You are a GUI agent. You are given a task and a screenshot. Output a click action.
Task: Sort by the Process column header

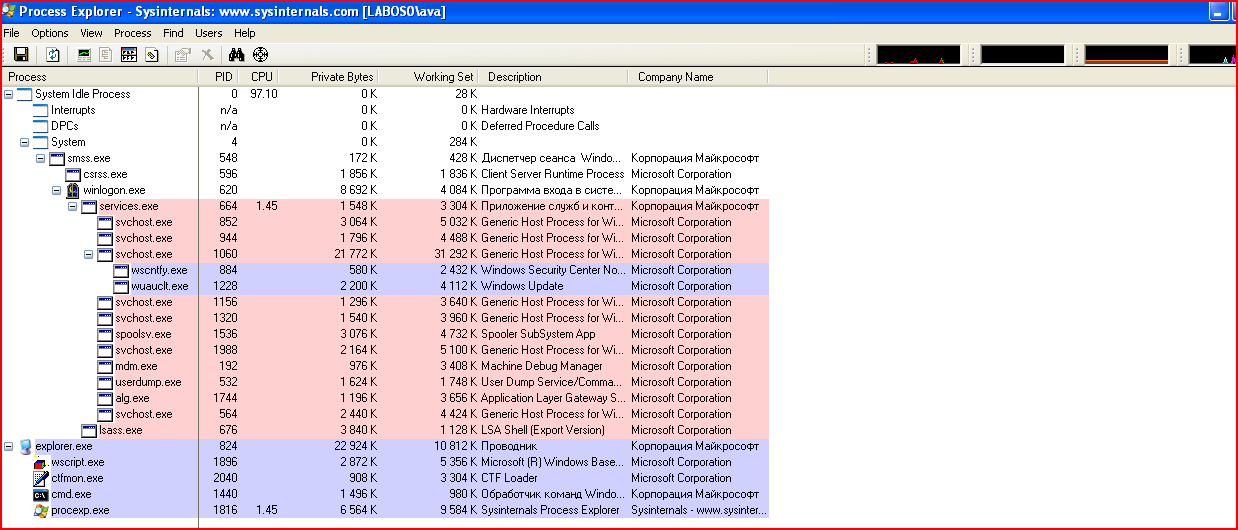click(x=100, y=77)
